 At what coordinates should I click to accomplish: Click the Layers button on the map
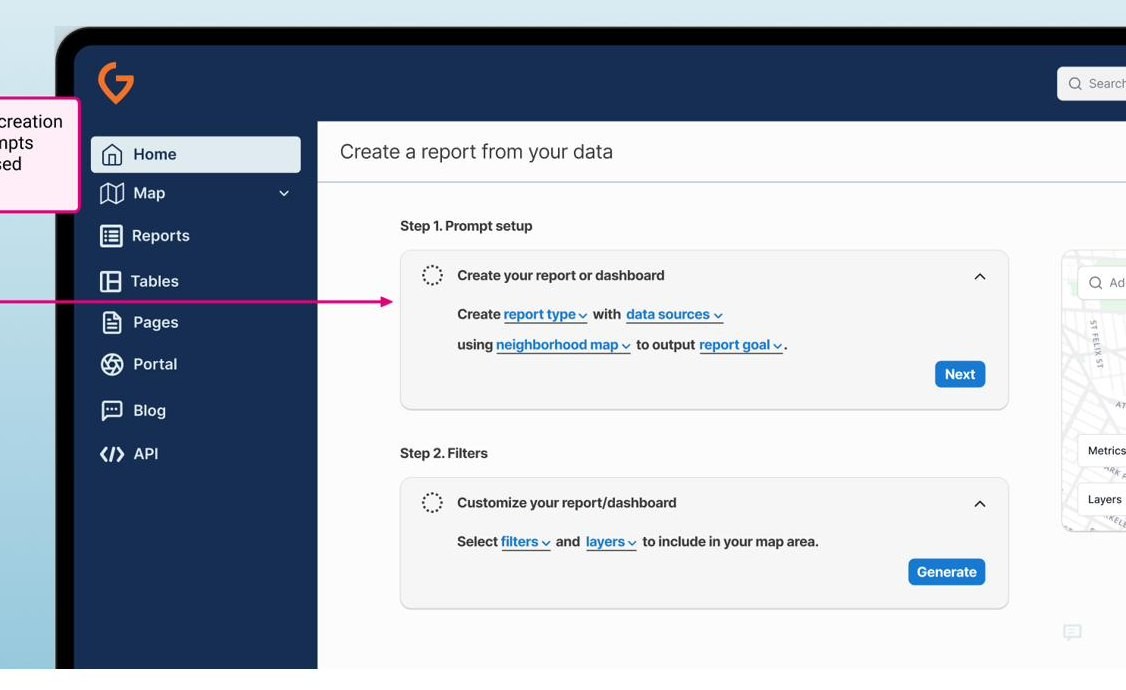point(1102,500)
